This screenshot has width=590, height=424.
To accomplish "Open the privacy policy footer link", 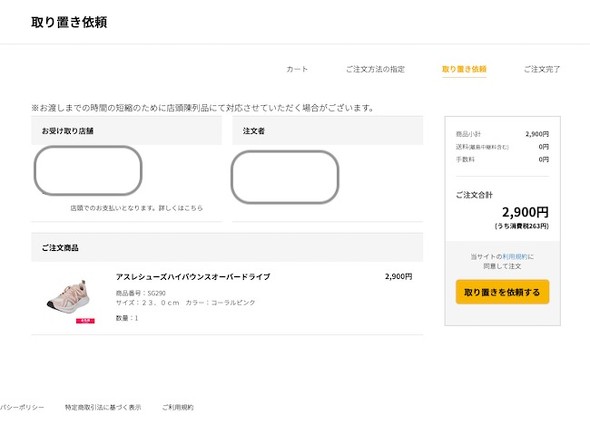I will [x=22, y=407].
